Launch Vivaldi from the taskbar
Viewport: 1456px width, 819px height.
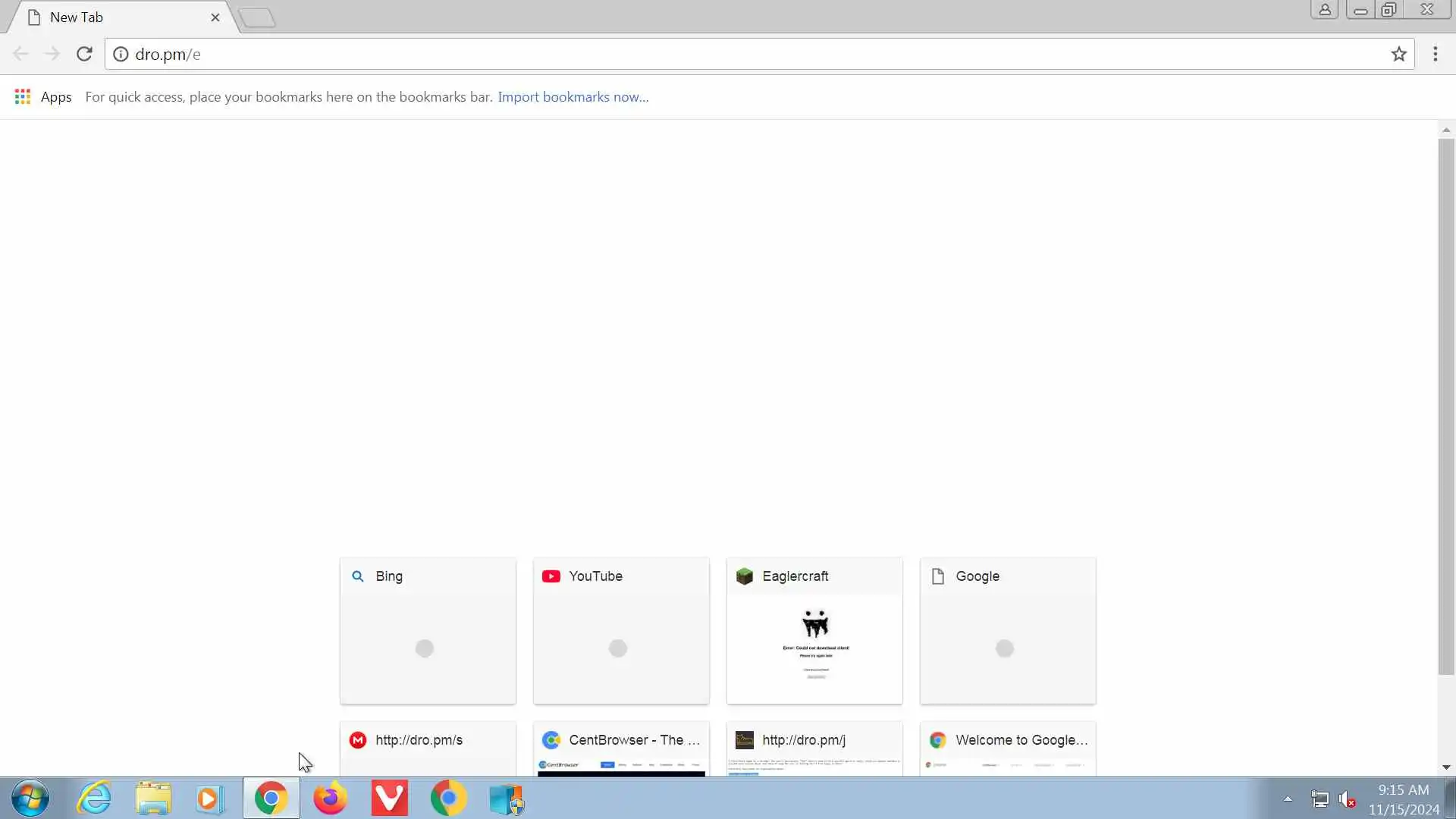click(389, 799)
